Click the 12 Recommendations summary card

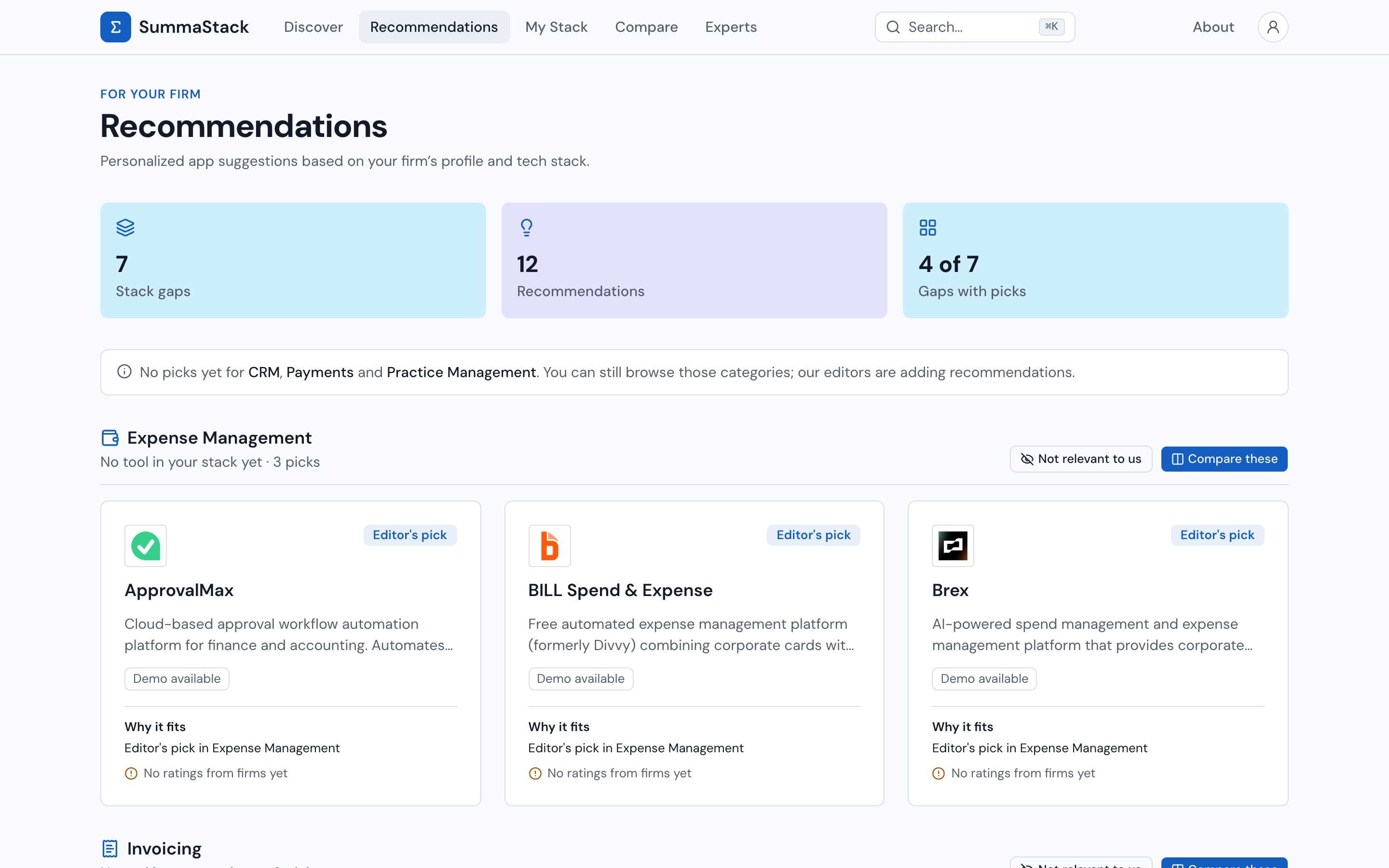694,260
